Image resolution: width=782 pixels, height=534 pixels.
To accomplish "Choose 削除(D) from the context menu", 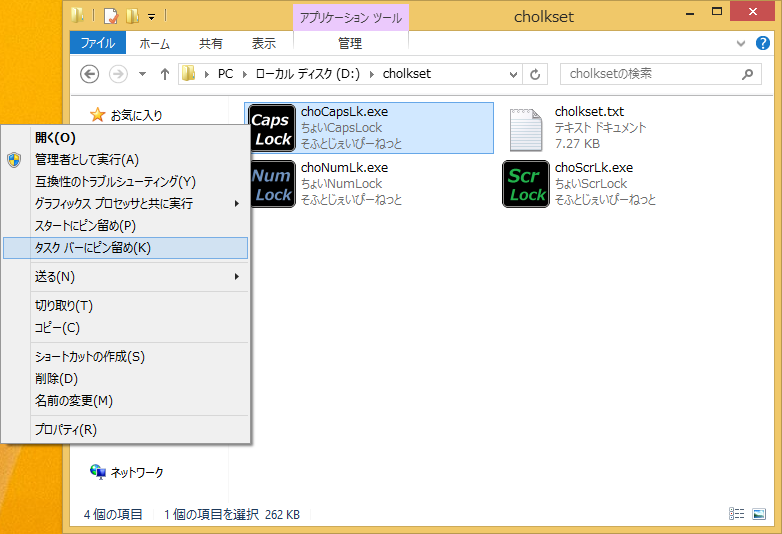I will pos(126,378).
